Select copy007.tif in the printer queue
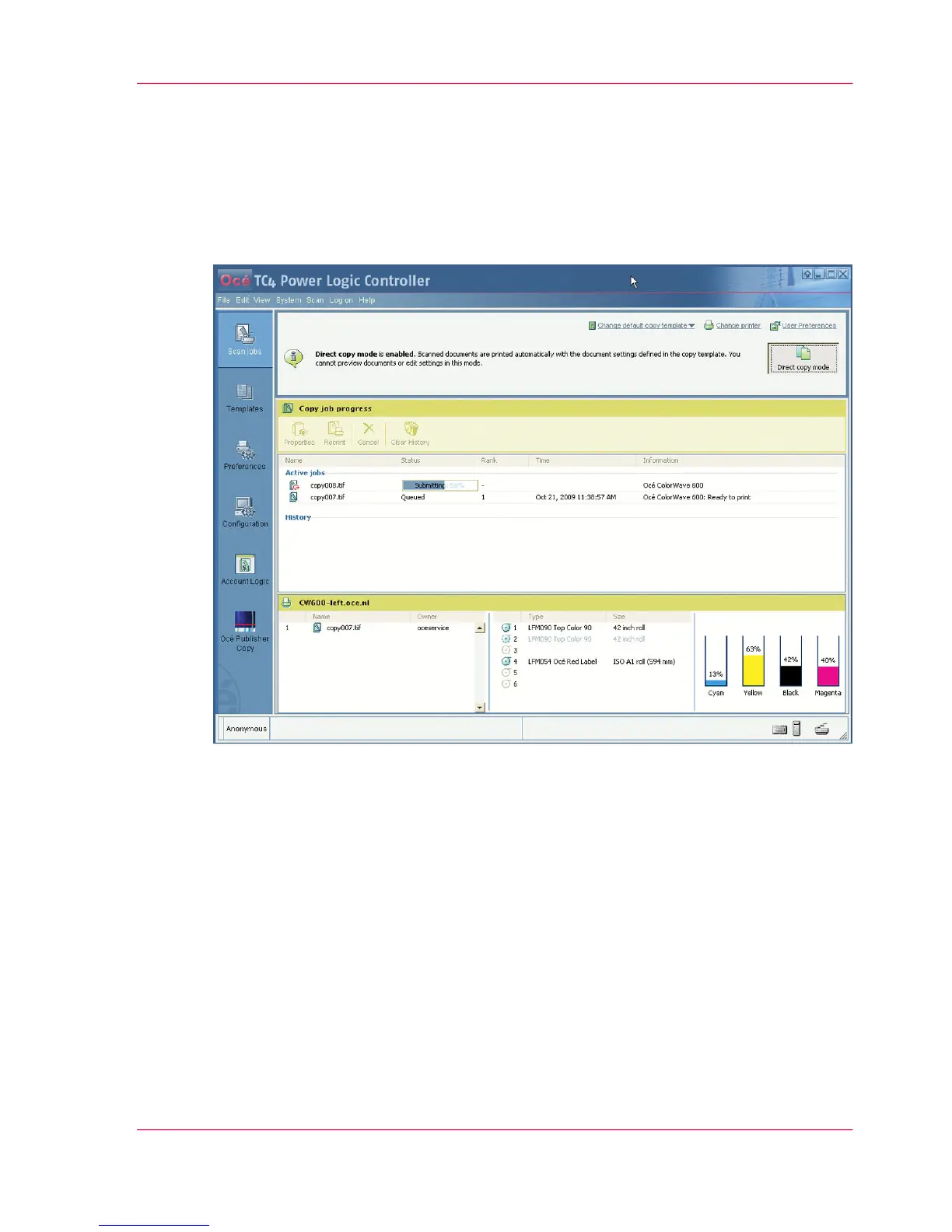 pyautogui.click(x=377, y=628)
